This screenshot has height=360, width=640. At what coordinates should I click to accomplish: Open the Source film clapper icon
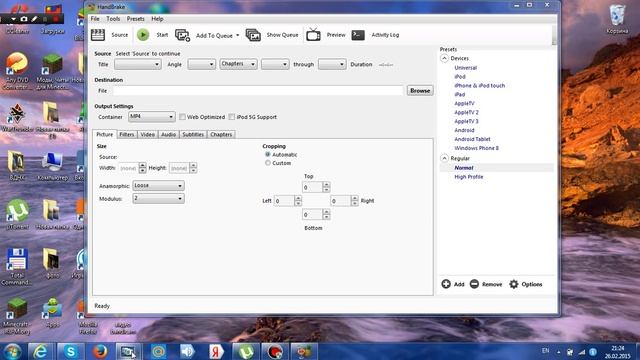(x=98, y=35)
